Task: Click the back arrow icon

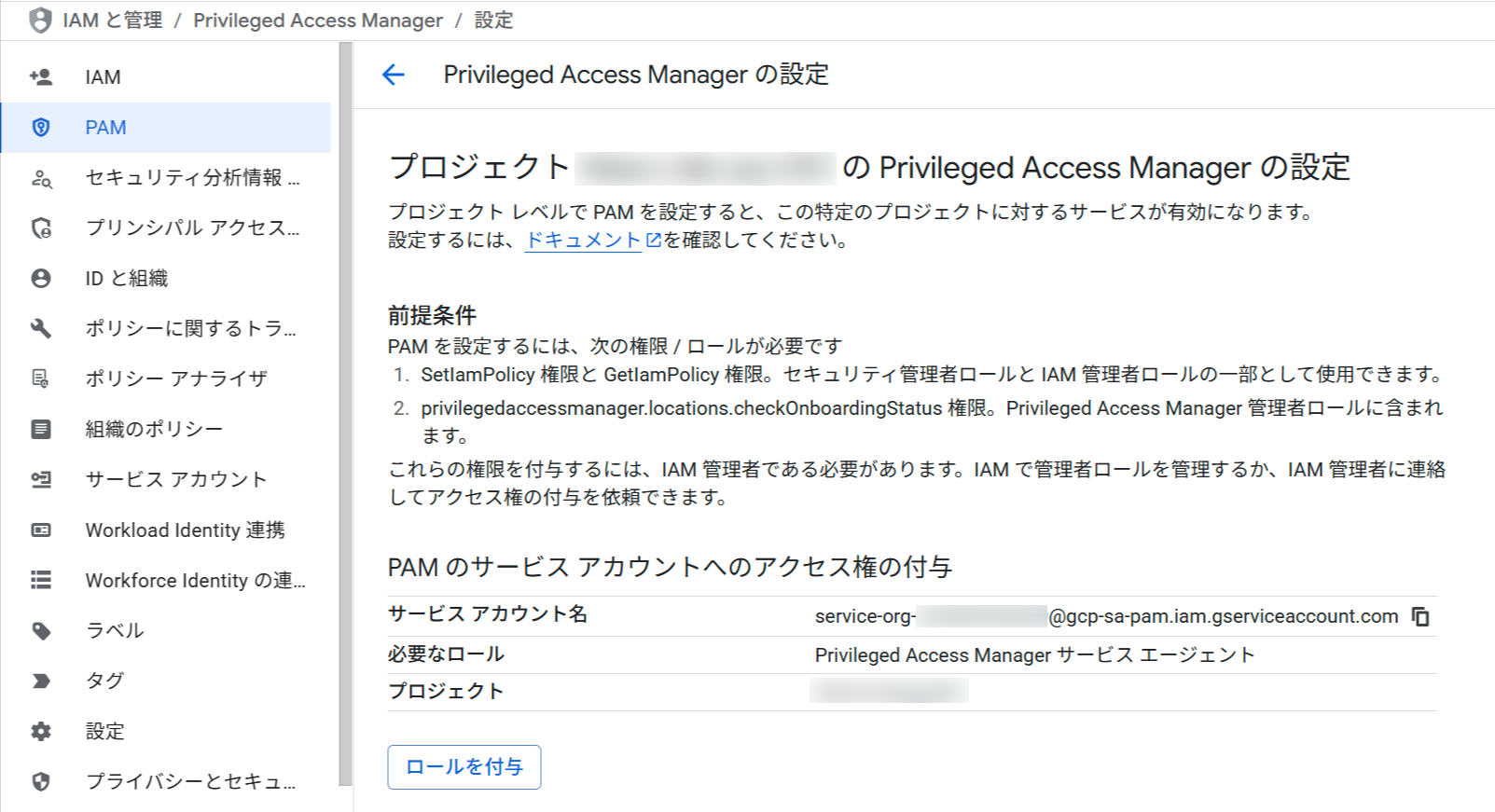Action: point(394,75)
